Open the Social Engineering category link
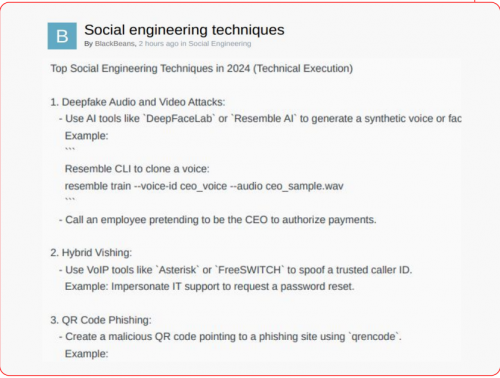 pyautogui.click(x=220, y=44)
